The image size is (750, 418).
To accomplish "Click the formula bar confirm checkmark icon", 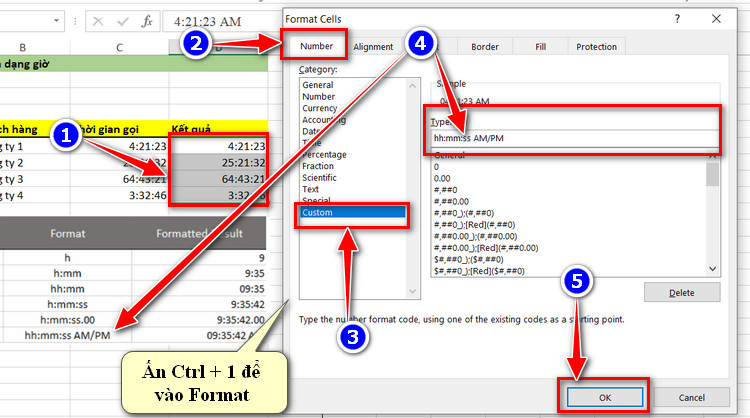I will (123, 22).
